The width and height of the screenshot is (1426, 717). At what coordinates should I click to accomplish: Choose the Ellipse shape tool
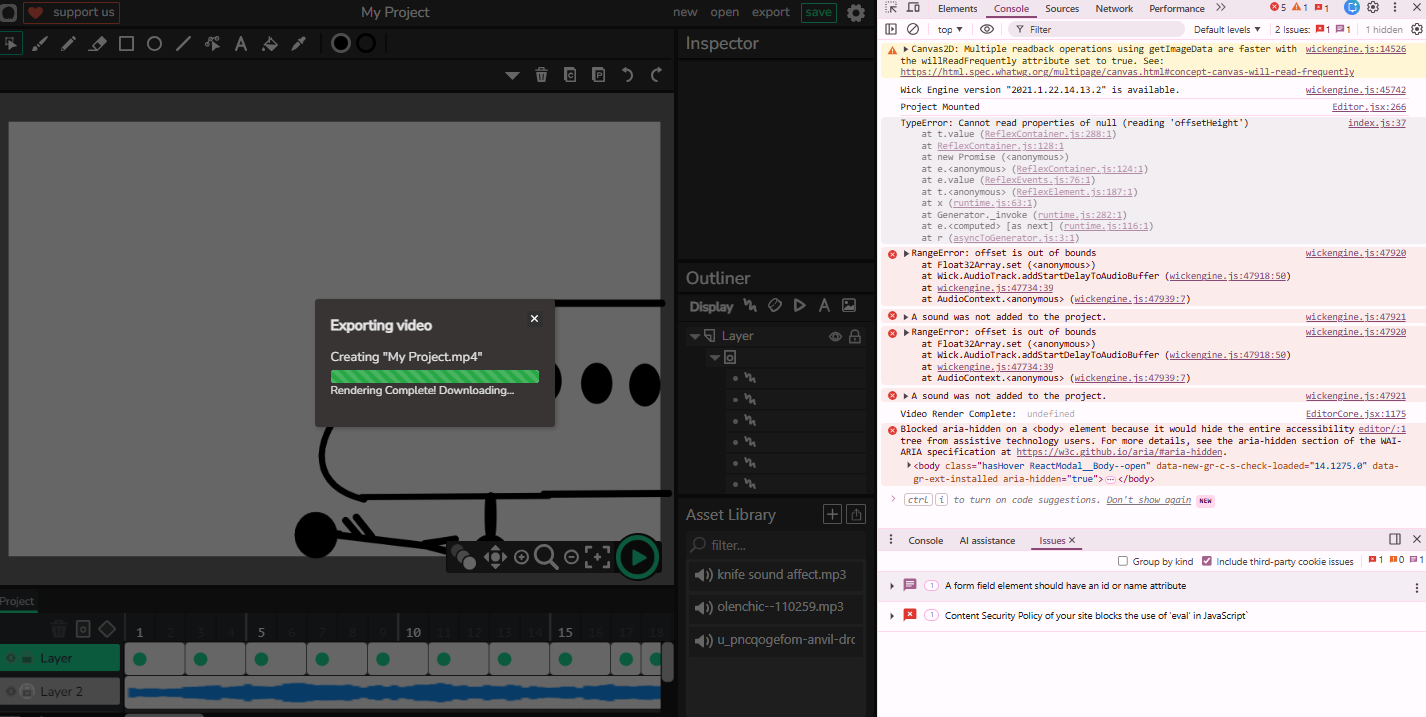[x=155, y=44]
